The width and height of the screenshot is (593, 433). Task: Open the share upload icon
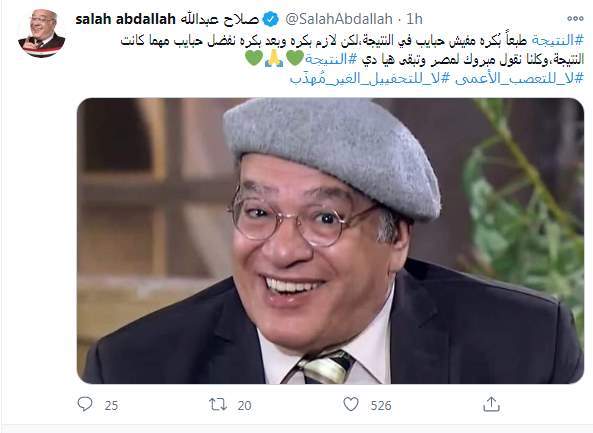(491, 404)
